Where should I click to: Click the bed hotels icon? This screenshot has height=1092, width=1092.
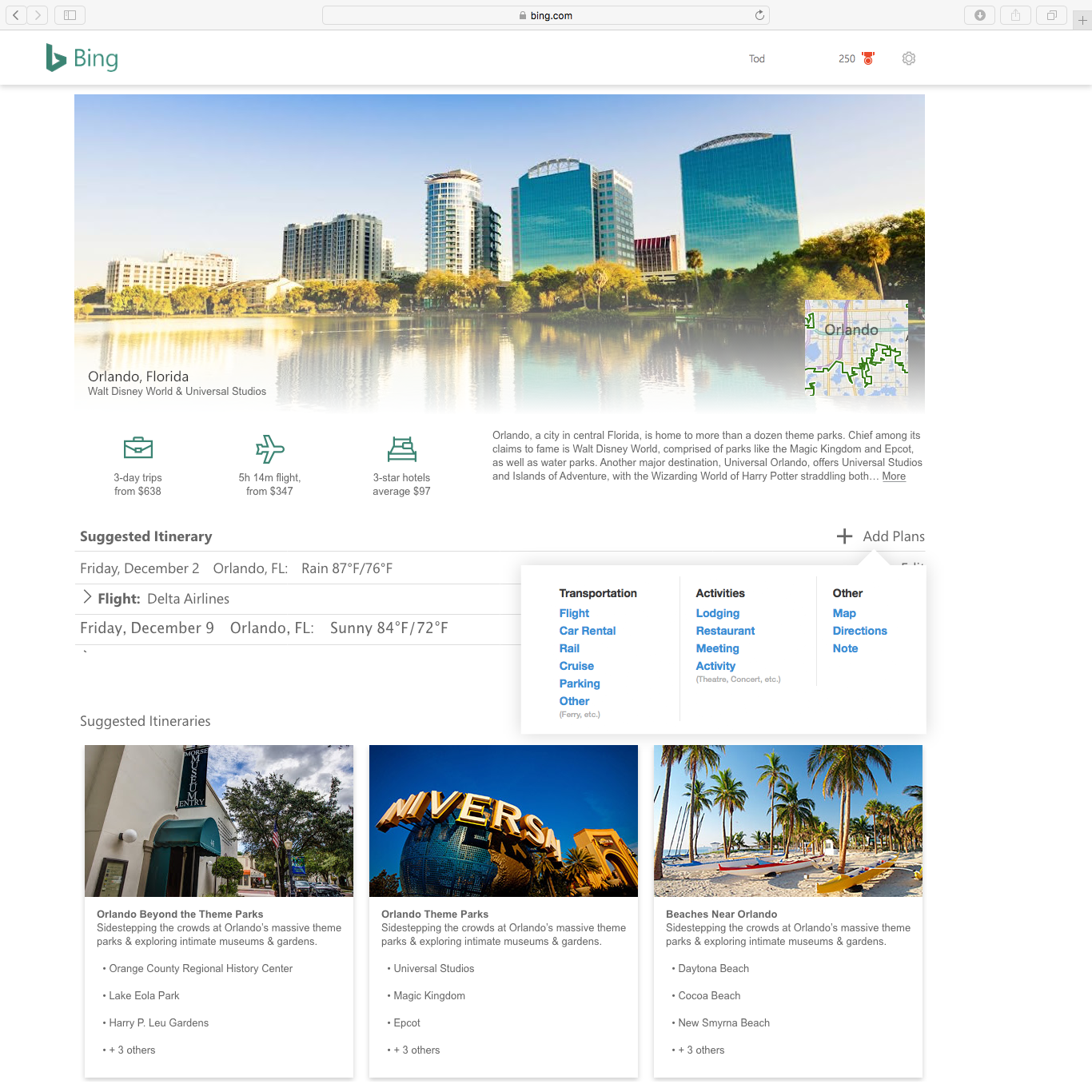pyautogui.click(x=402, y=449)
